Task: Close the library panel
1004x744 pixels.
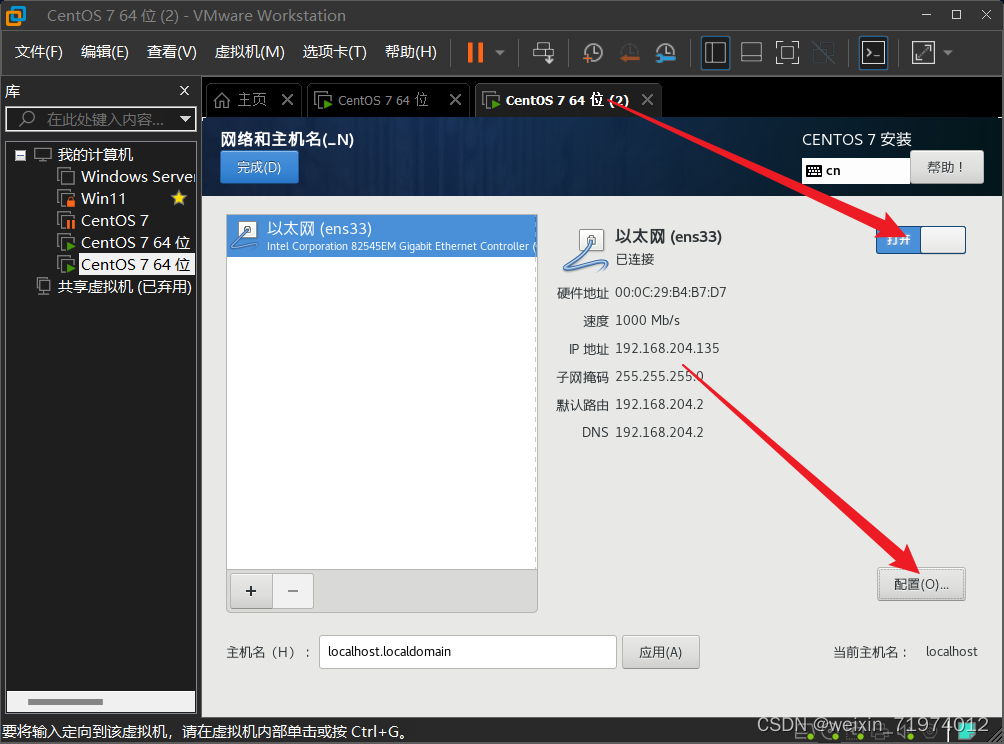Action: coord(184,91)
